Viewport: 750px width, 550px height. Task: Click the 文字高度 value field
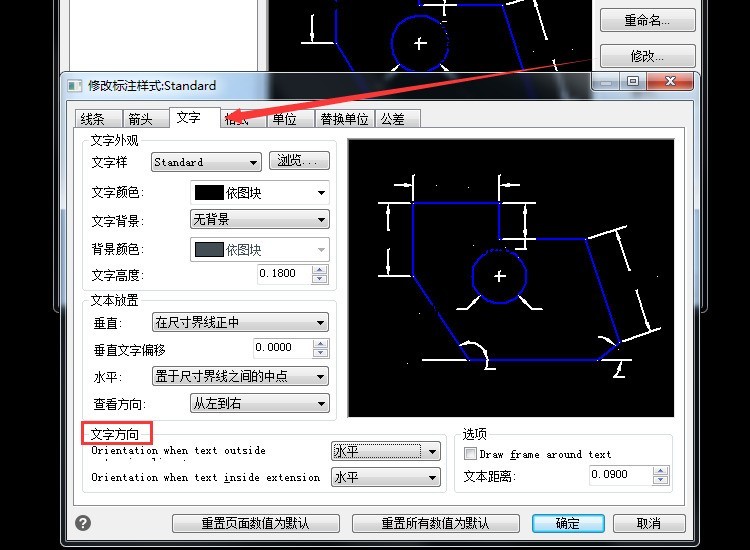coord(284,274)
